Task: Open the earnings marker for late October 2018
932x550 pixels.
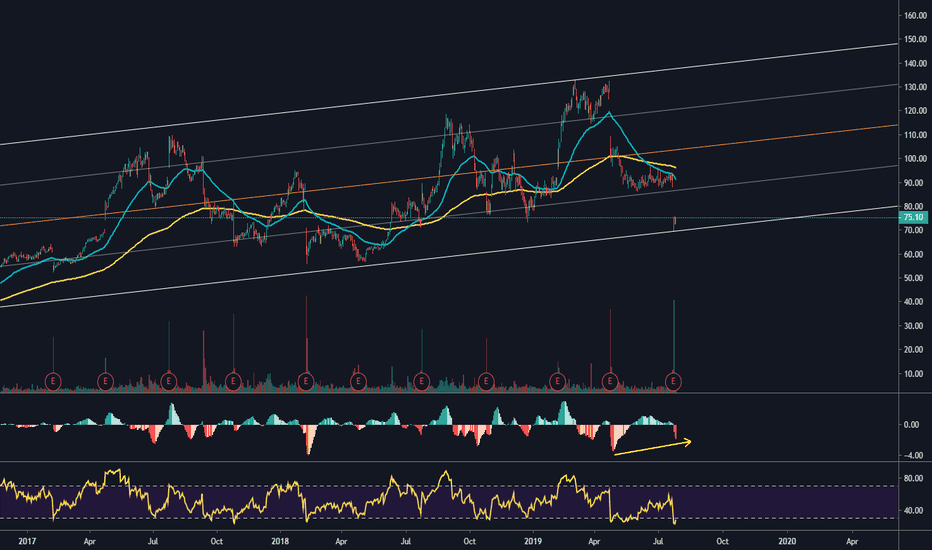Action: pos(486,381)
